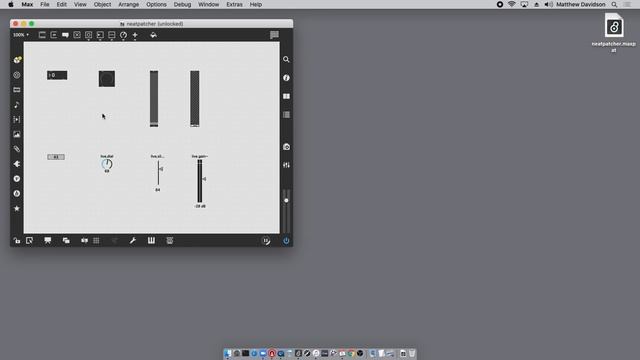
Task: Toggle audio on/off power button
Action: (x=286, y=241)
